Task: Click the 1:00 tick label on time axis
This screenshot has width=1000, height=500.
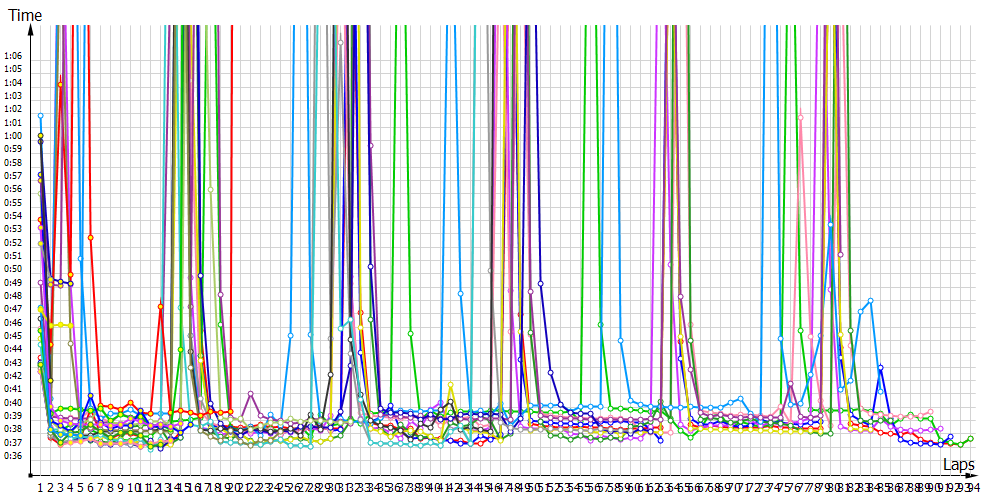Action: pos(13,135)
